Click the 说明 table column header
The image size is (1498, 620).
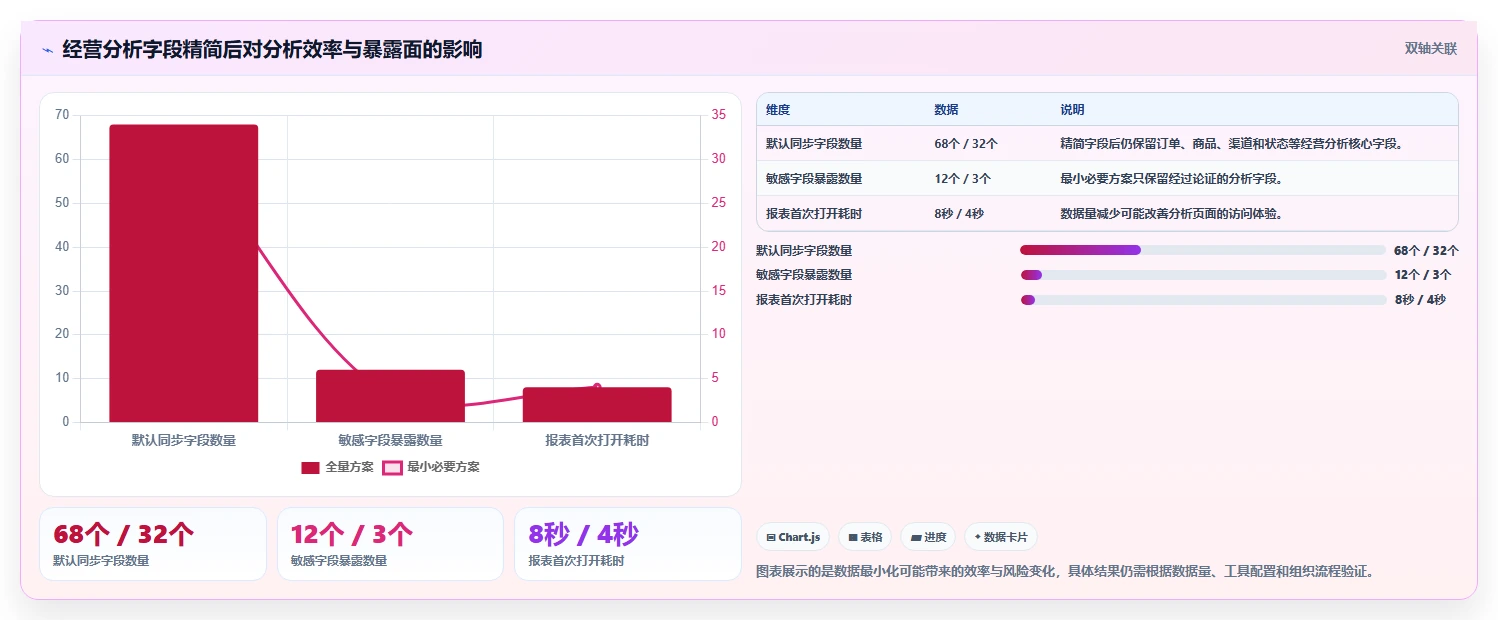point(1072,110)
